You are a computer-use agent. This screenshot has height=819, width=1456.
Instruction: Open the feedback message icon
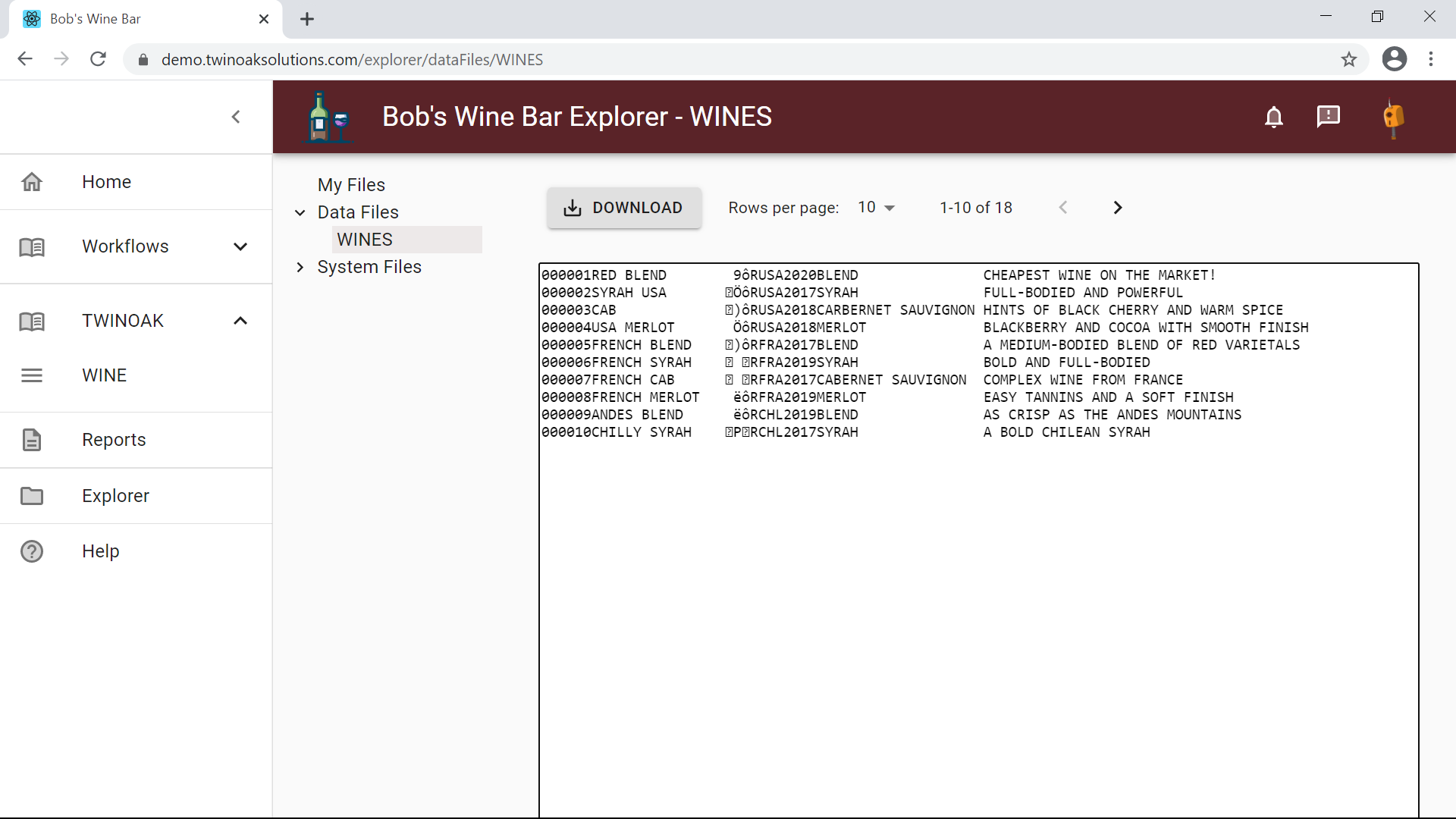click(x=1329, y=117)
